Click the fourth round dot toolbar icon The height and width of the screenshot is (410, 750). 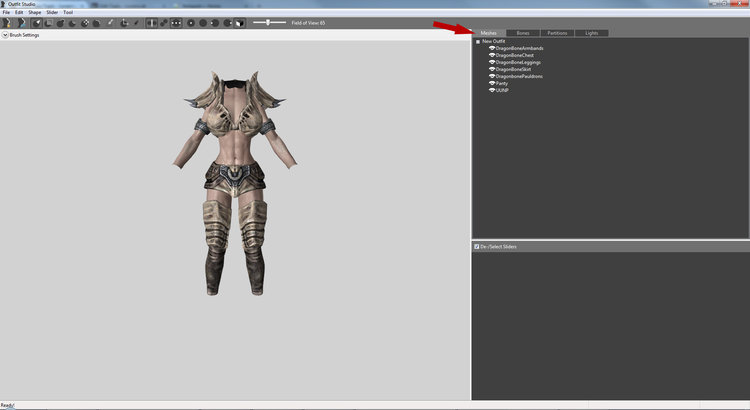(227, 23)
